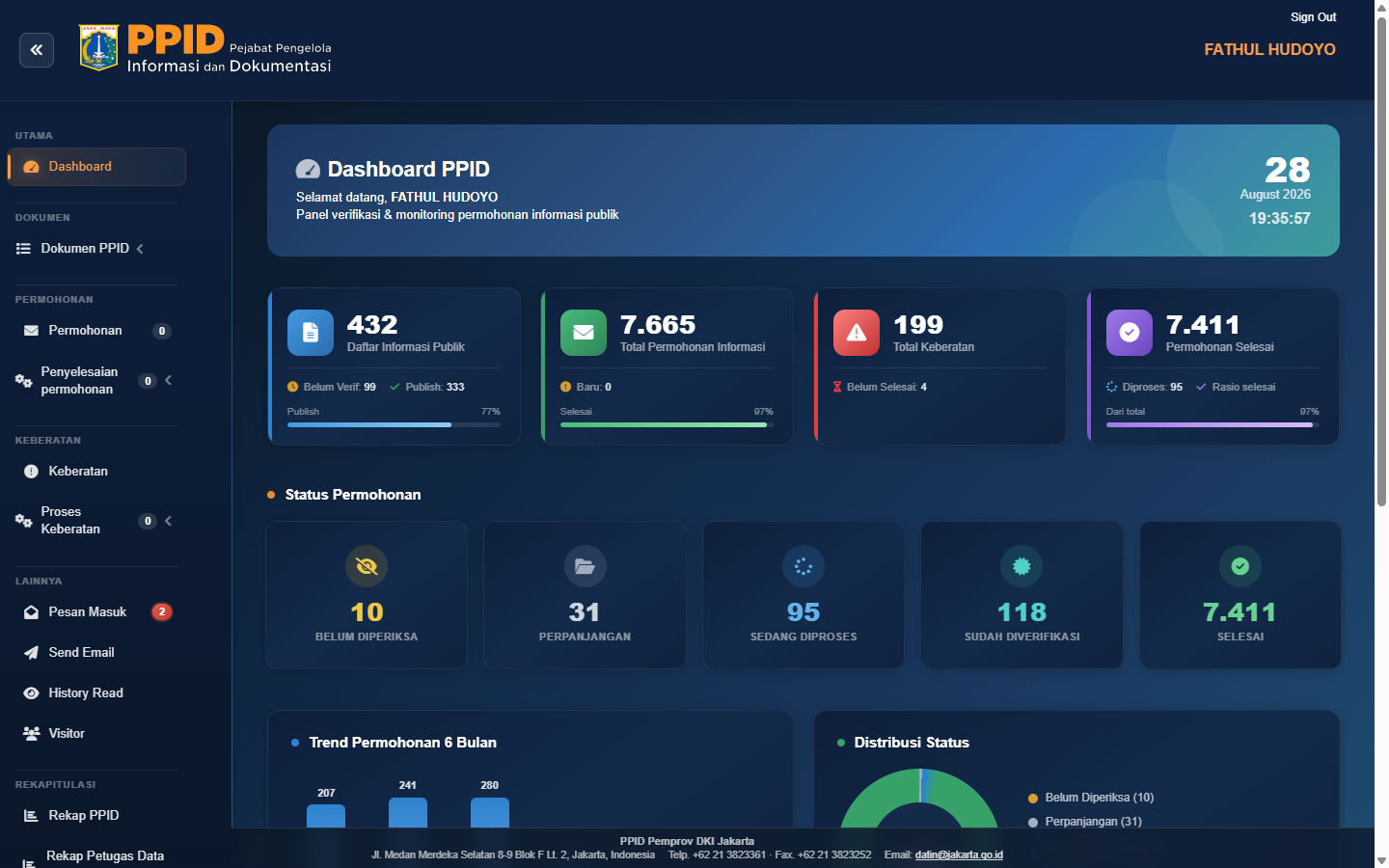Screen dimensions: 1389x868
Task: Click the FATHUL HUDOYO username link
Action: tap(1269, 50)
